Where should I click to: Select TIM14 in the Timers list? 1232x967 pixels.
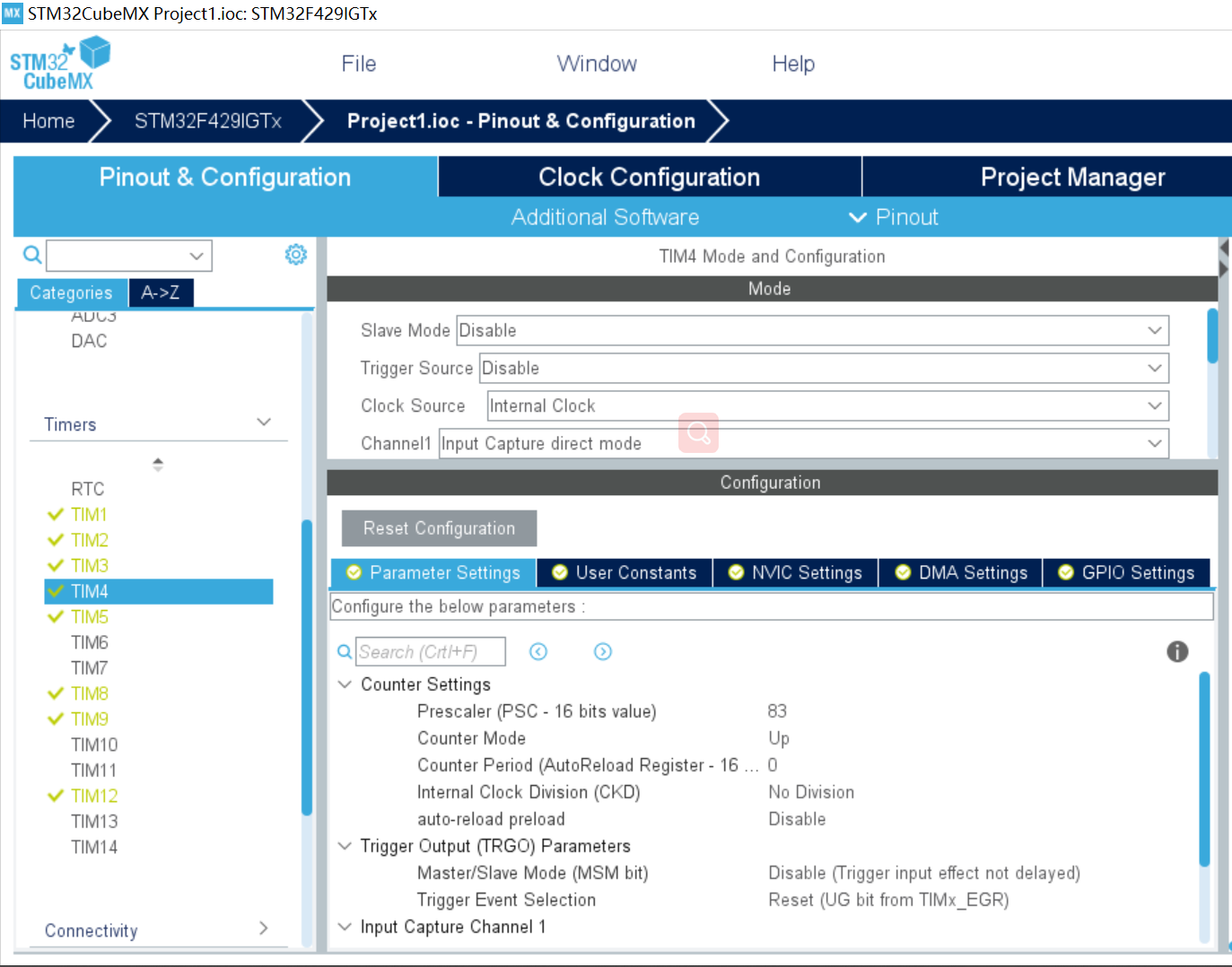tap(94, 847)
